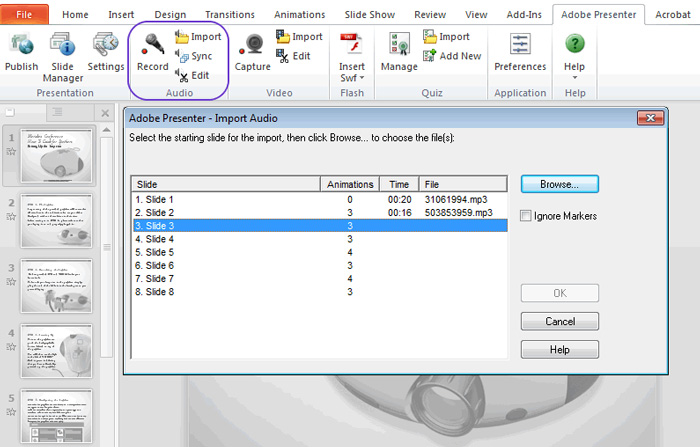Open presentation Settings
This screenshot has width=700, height=447.
106,52
